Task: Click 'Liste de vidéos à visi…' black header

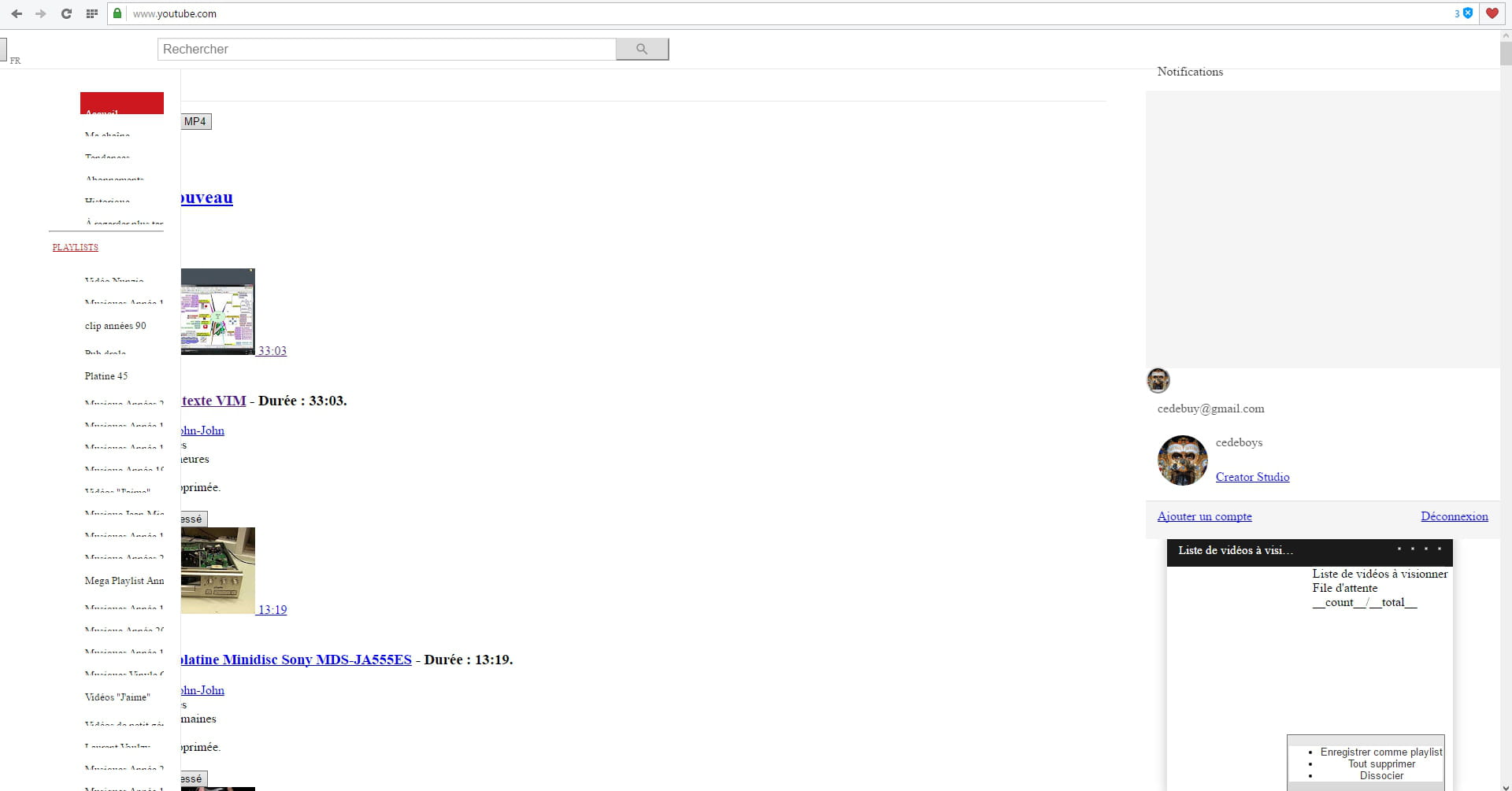Action: tap(1310, 551)
